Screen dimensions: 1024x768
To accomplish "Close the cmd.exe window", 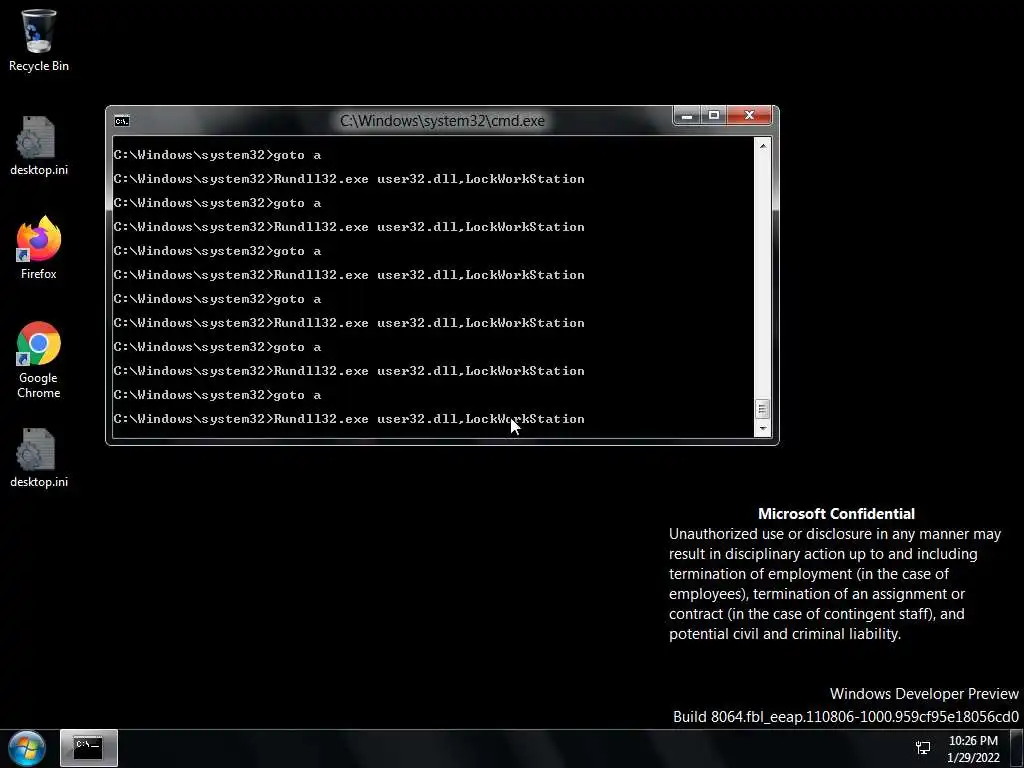I will (750, 116).
